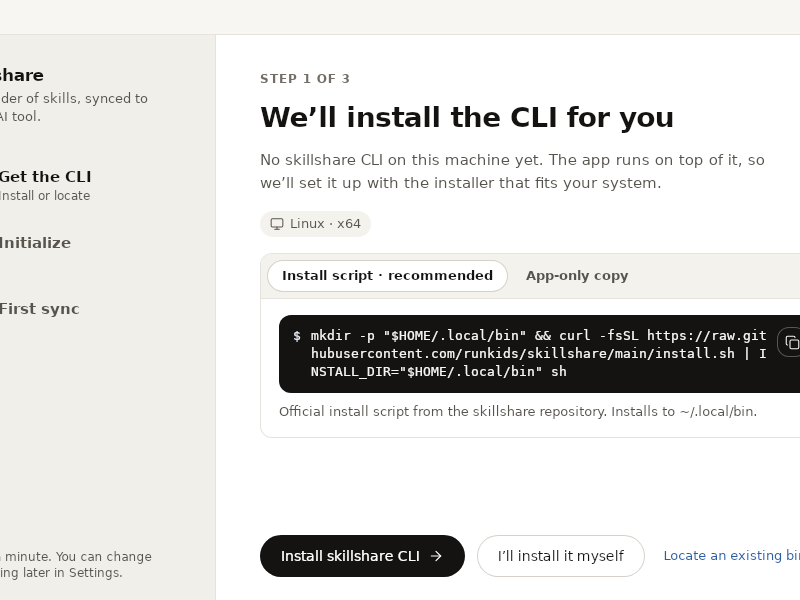Click the "We'll install the CLI for you" heading
This screenshot has height=600, width=800.
tap(467, 117)
